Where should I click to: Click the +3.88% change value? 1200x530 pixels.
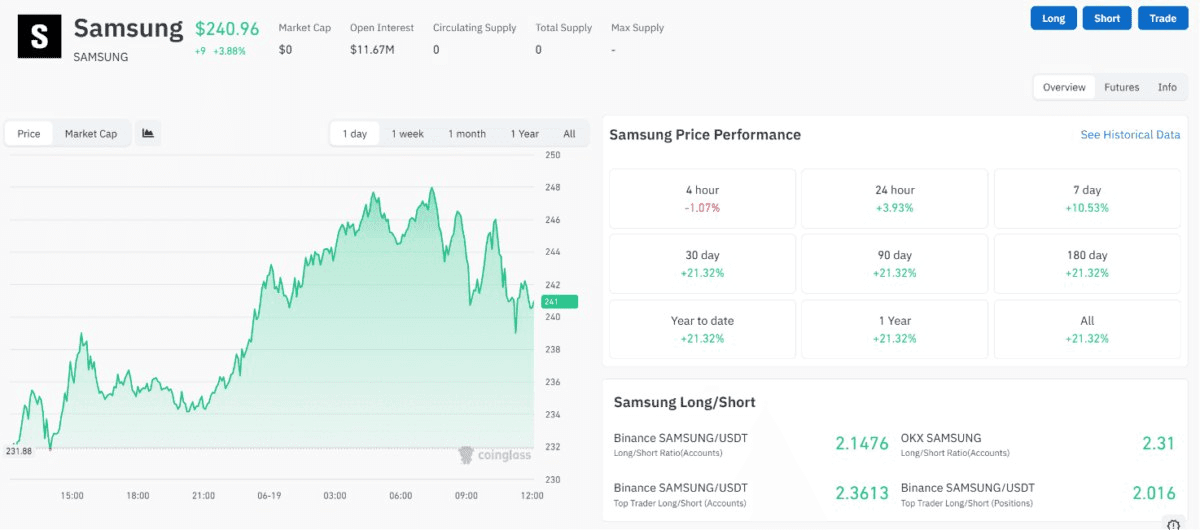point(229,50)
